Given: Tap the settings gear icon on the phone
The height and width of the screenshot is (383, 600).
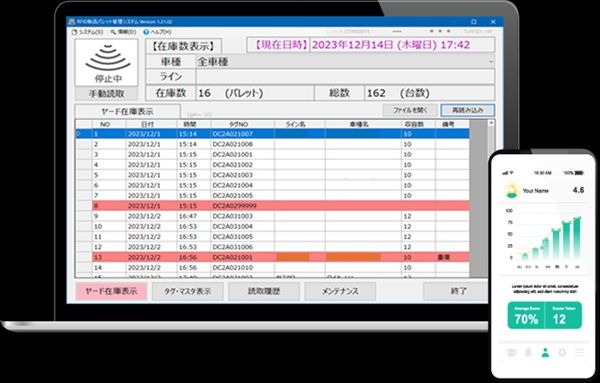Looking at the screenshot, I should [562, 352].
